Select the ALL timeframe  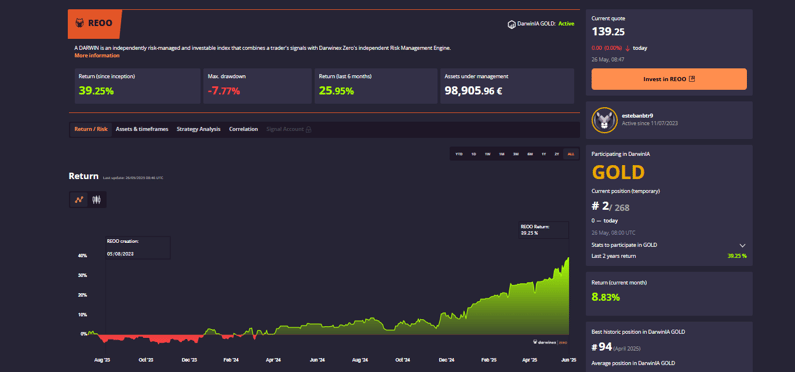[571, 154]
